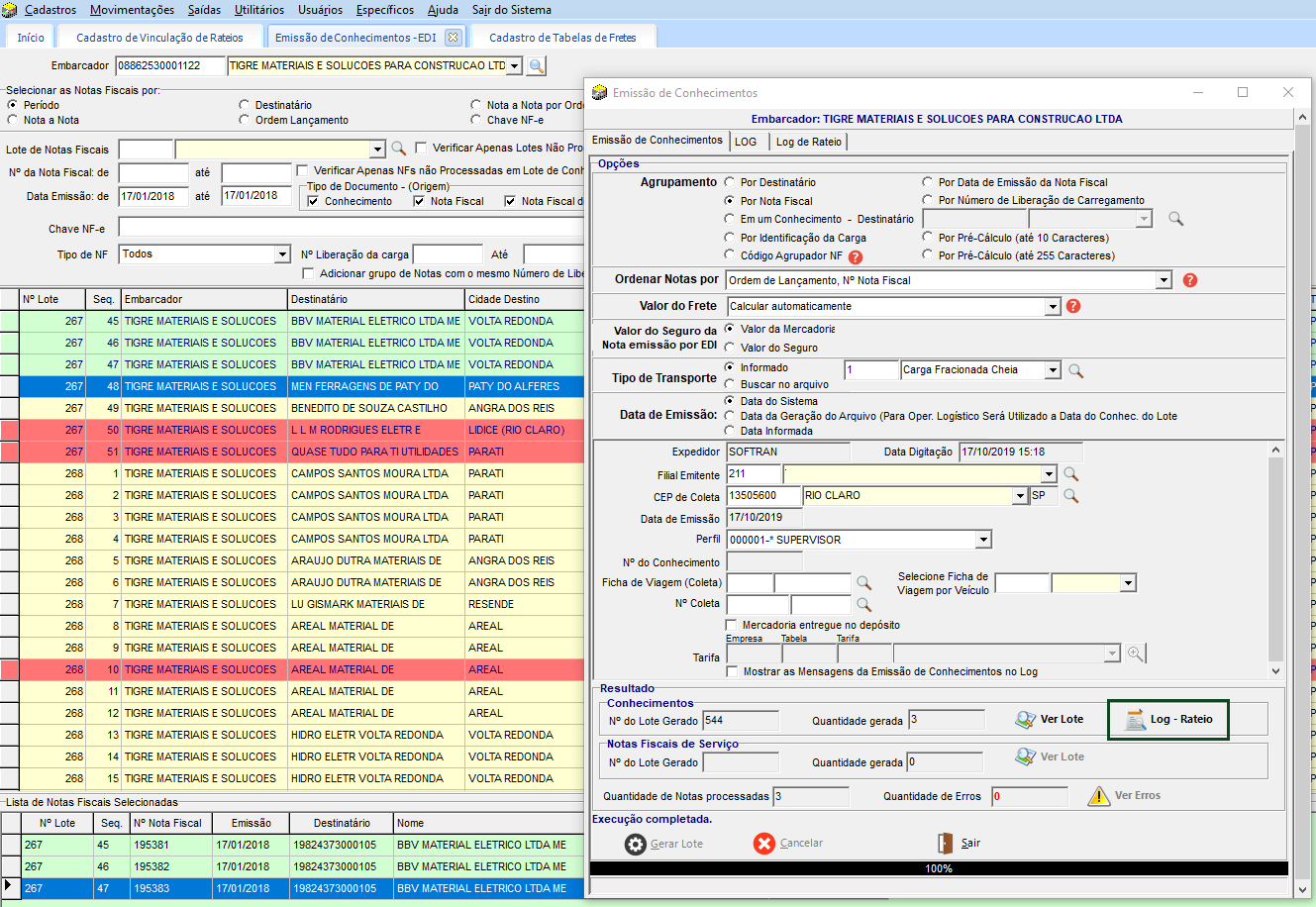
Task: Click the Log - Rateio button
Action: [x=1167, y=720]
